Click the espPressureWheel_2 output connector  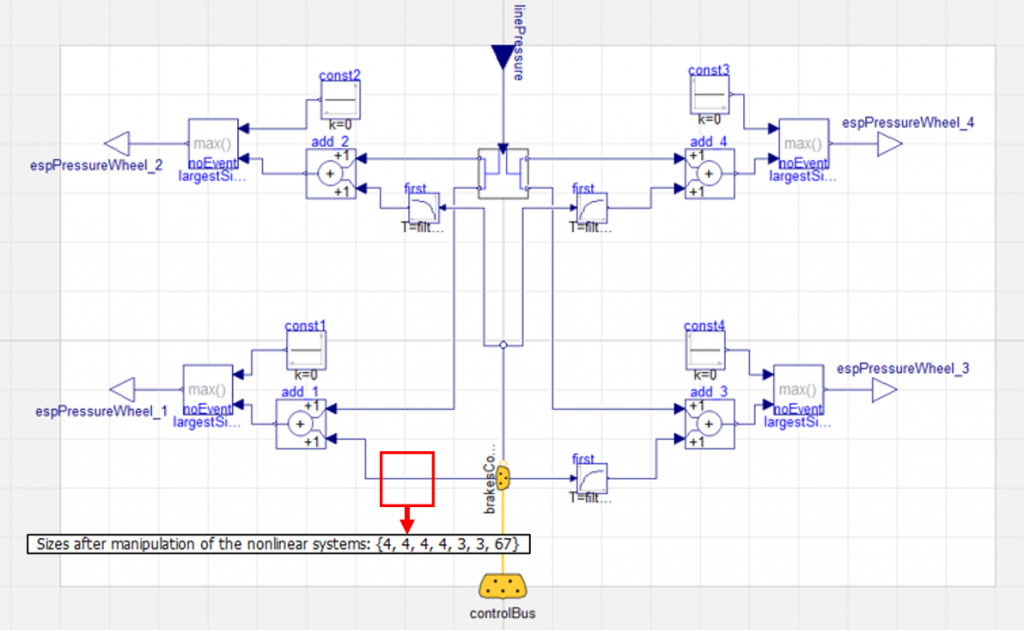coord(117,144)
